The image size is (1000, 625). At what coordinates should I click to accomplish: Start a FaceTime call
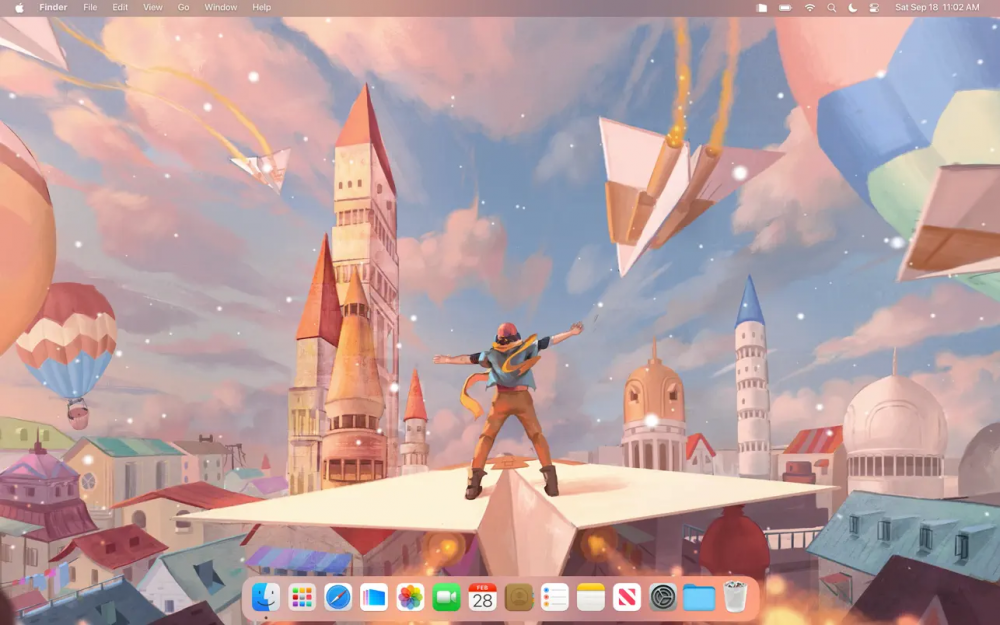pos(444,598)
